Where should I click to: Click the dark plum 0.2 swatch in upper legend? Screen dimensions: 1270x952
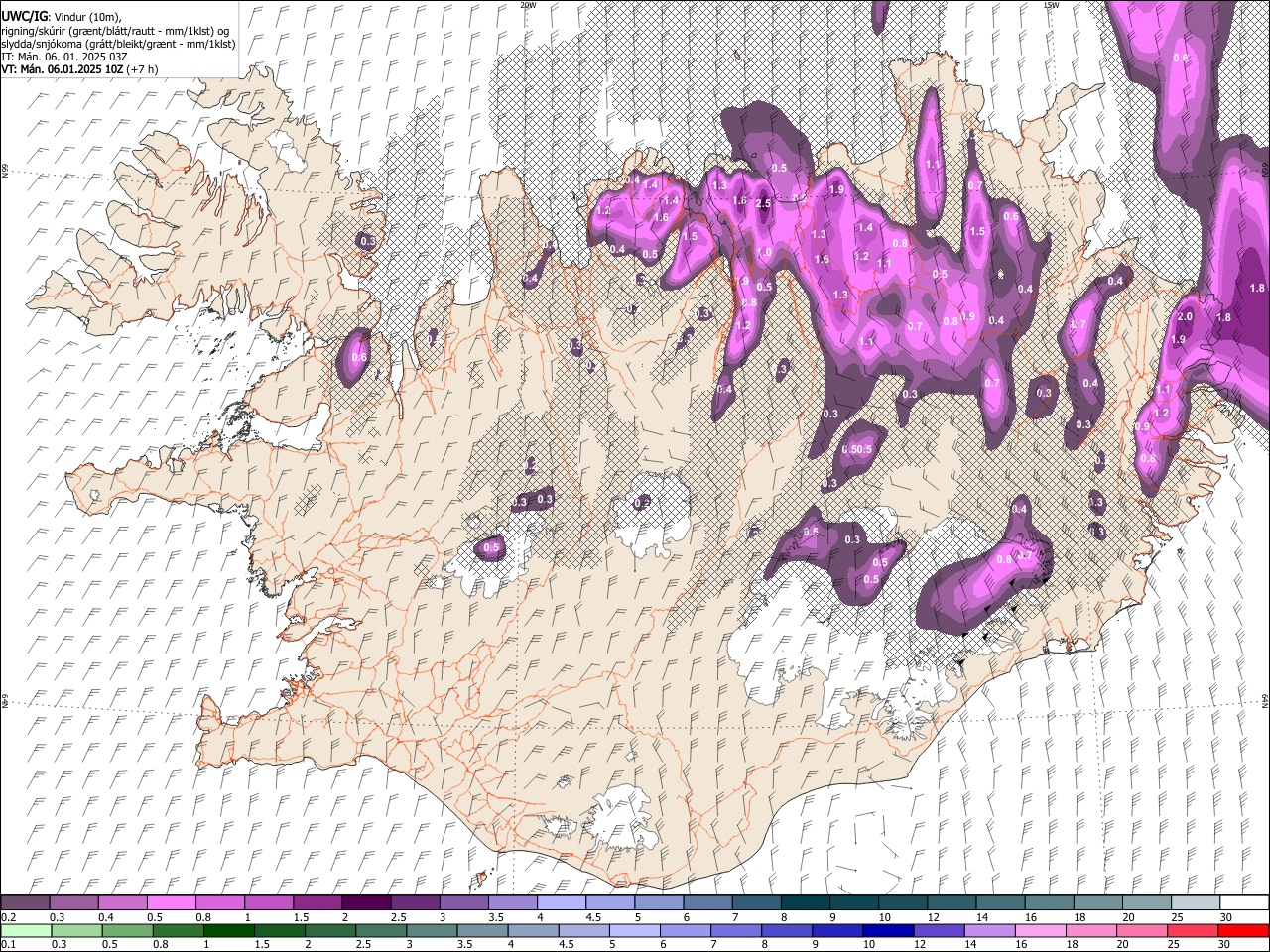click(x=26, y=903)
